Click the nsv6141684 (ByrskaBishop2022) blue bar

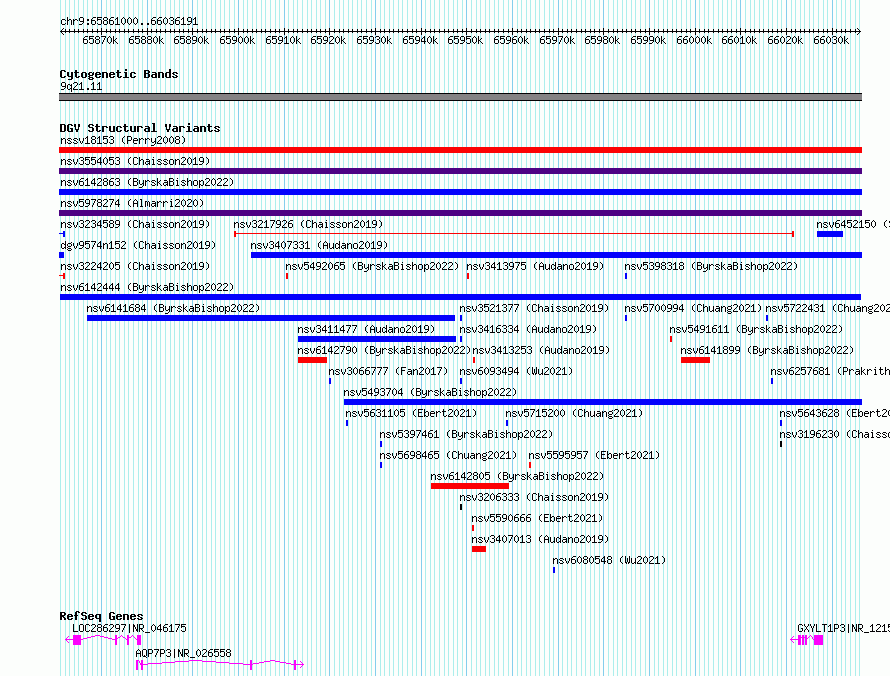[271, 318]
